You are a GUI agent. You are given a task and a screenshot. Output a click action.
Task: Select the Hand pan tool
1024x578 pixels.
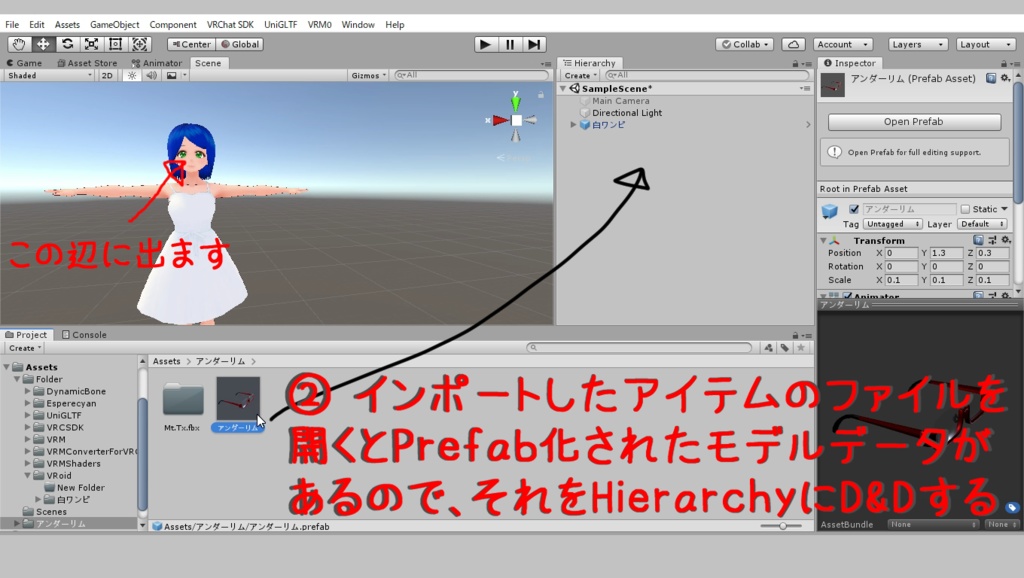pos(18,44)
